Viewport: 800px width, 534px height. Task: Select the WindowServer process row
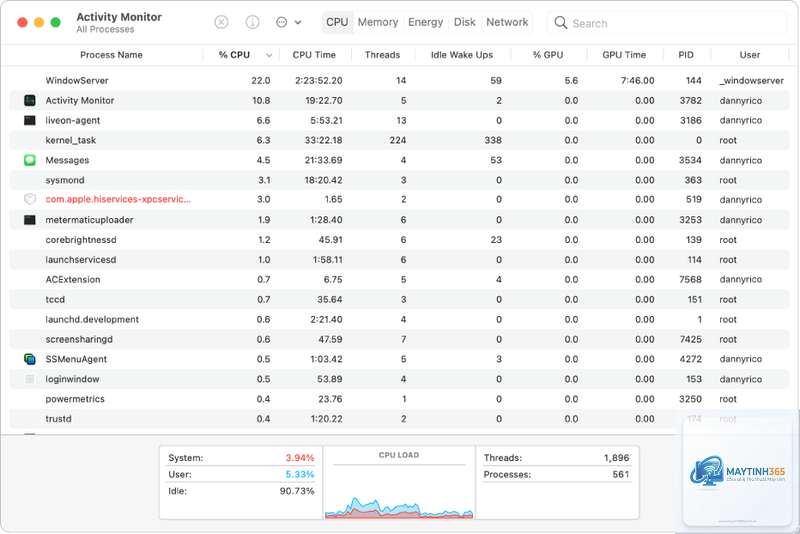click(x=399, y=81)
